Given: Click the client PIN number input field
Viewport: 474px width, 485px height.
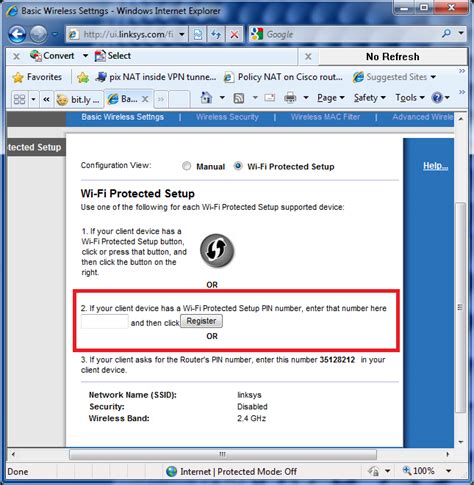Looking at the screenshot, I should tap(105, 321).
